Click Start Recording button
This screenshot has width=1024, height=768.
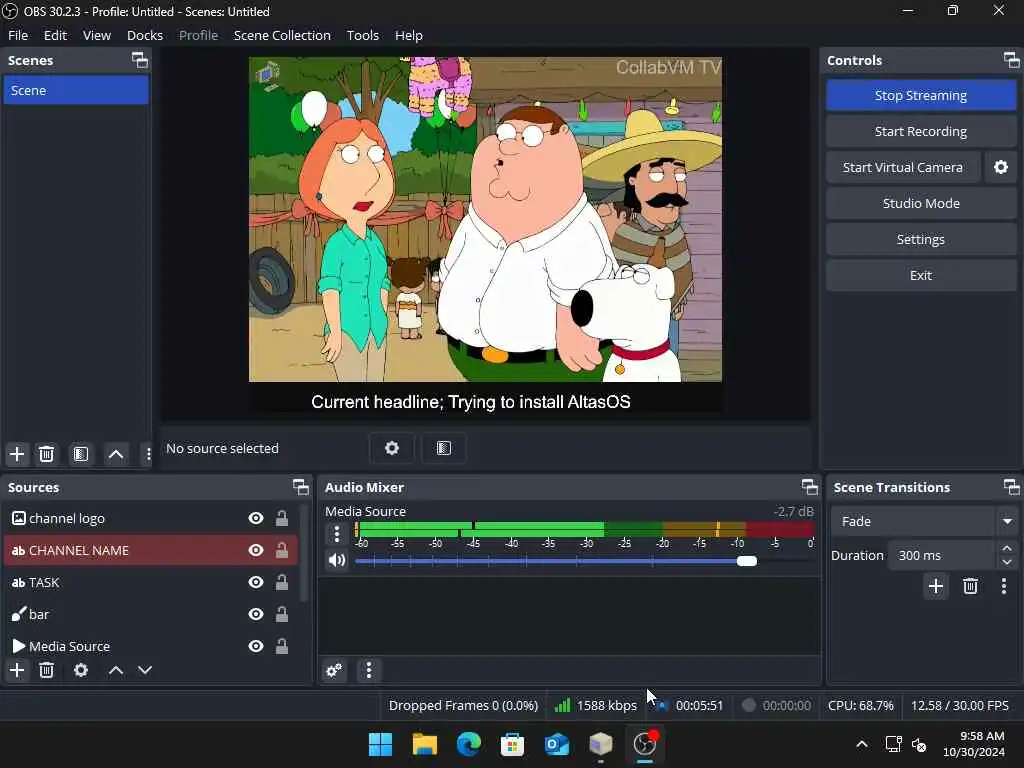pos(921,131)
